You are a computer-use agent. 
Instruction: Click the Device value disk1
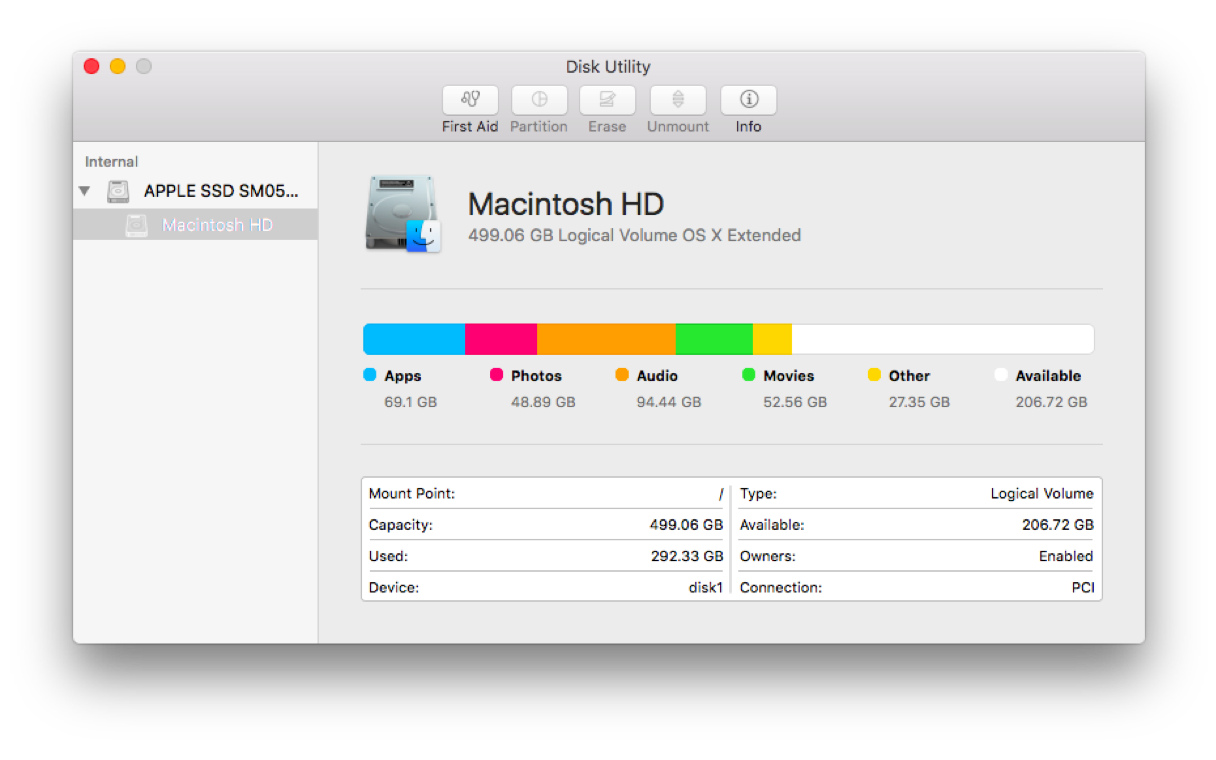click(705, 588)
